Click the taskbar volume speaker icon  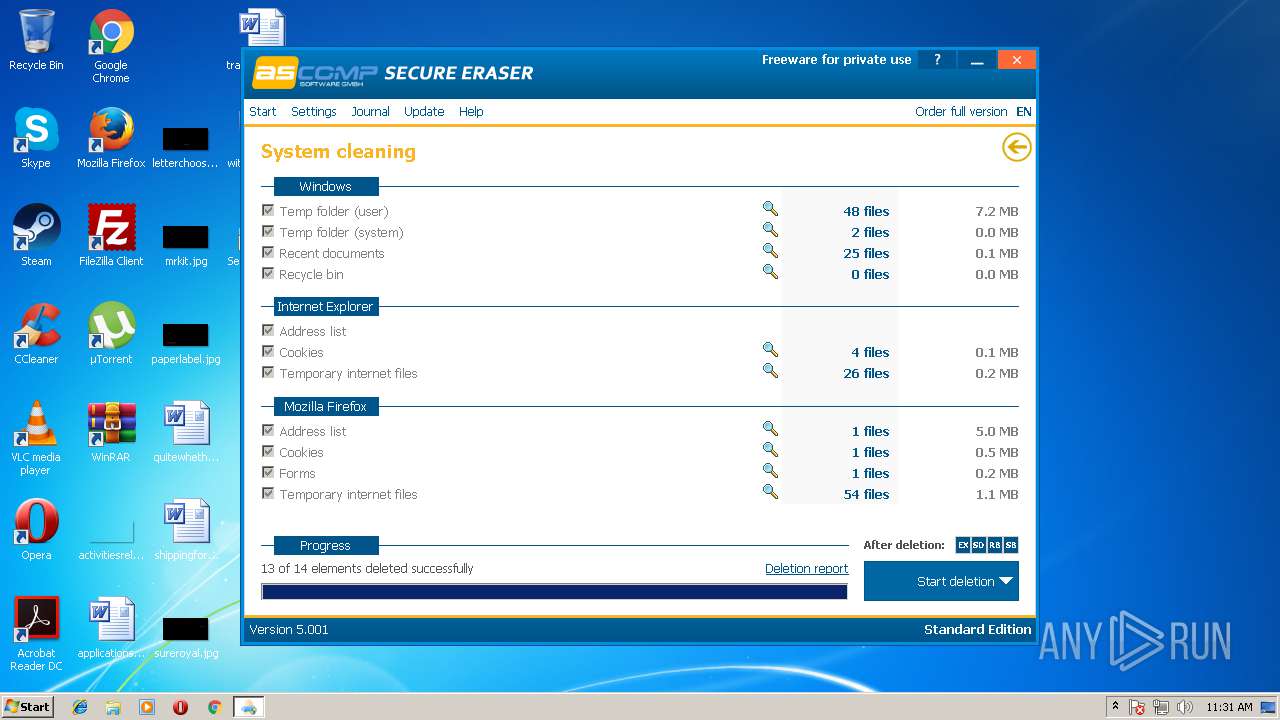pos(1185,707)
